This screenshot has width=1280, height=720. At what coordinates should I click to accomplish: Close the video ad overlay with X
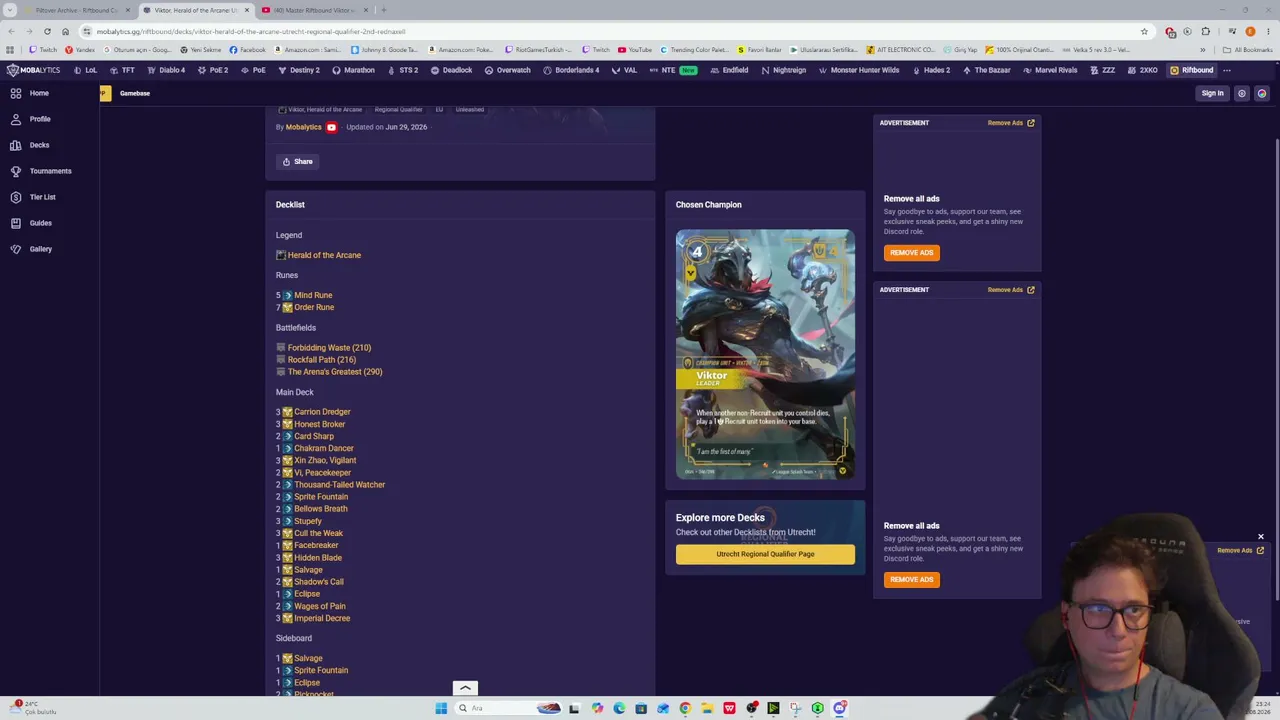pos(1261,537)
